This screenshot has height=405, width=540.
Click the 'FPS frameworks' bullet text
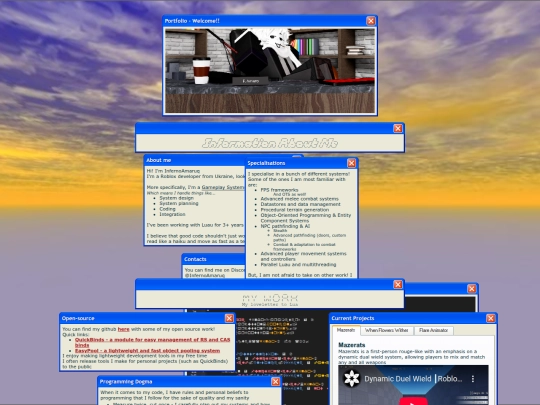(x=279, y=190)
